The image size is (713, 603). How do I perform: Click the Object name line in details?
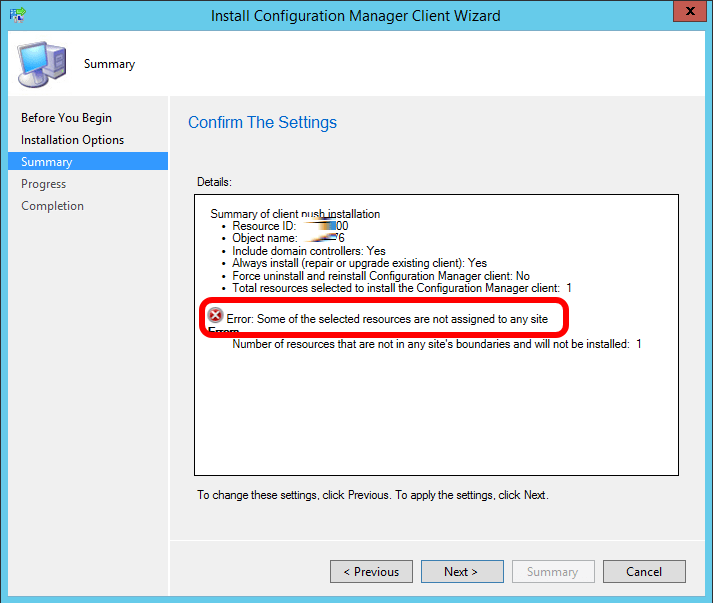(288, 239)
